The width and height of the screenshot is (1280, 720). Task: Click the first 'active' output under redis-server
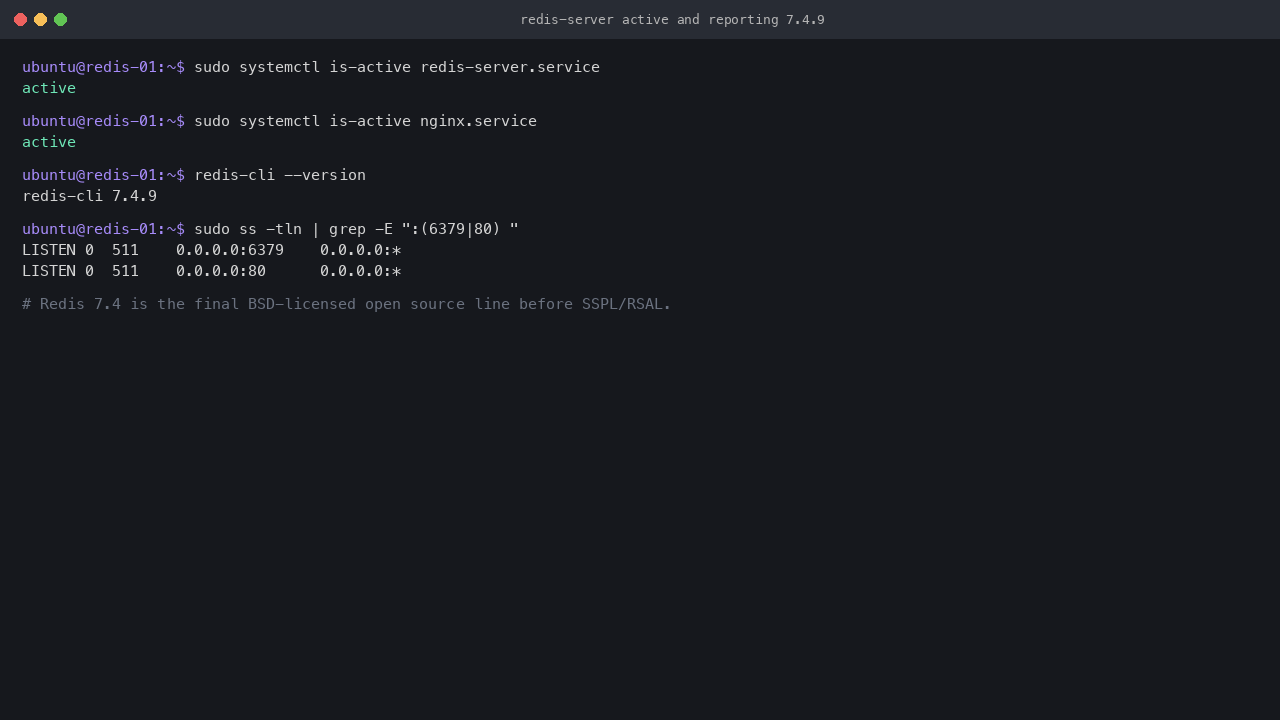[x=49, y=88]
